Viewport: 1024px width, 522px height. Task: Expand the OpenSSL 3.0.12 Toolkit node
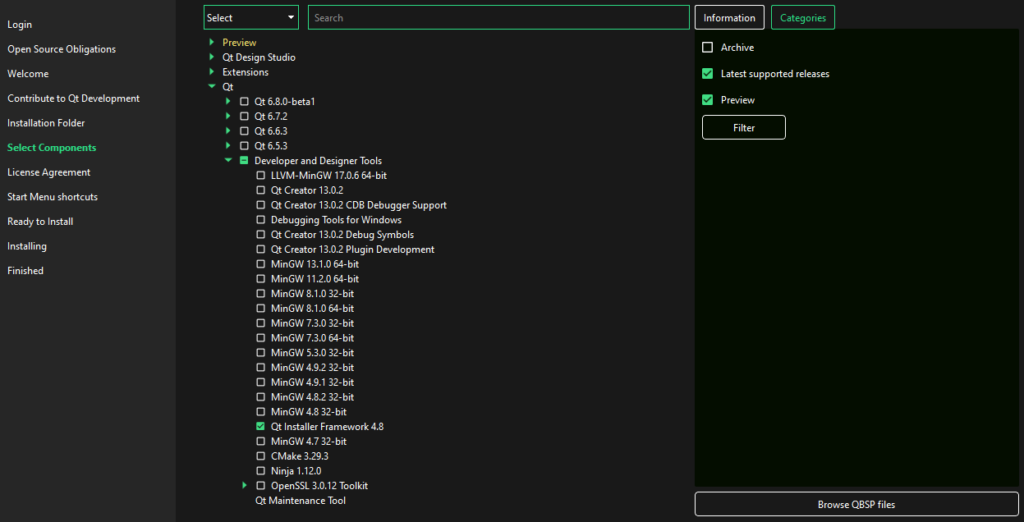pyautogui.click(x=244, y=485)
